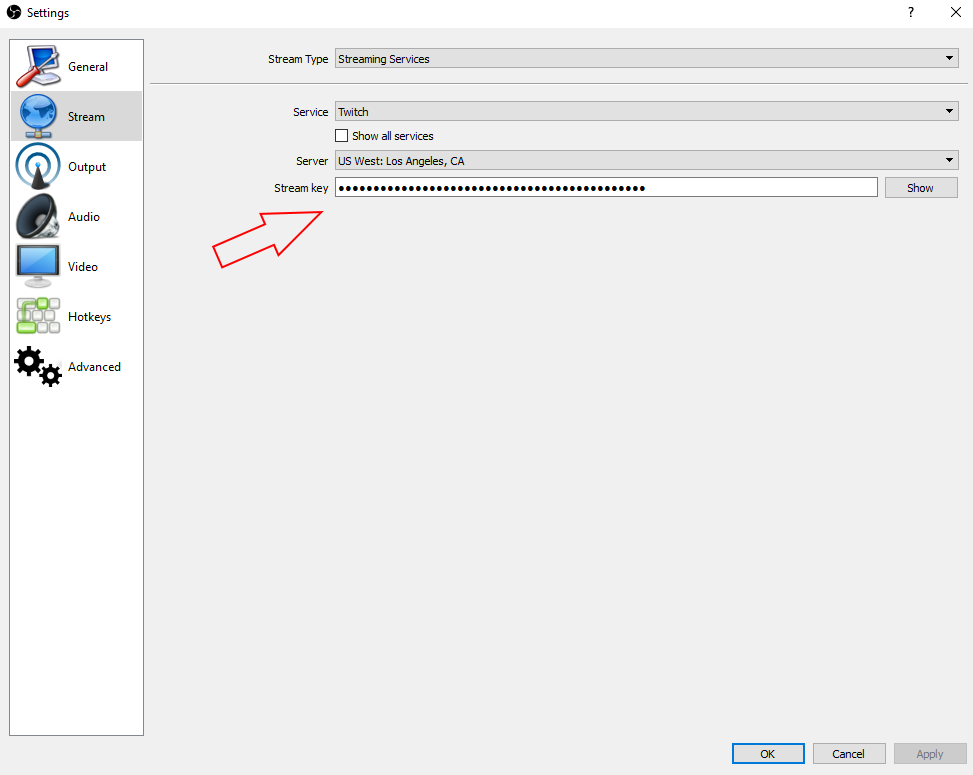The image size is (973, 775).
Task: Click the Cancel button
Action: 849,754
